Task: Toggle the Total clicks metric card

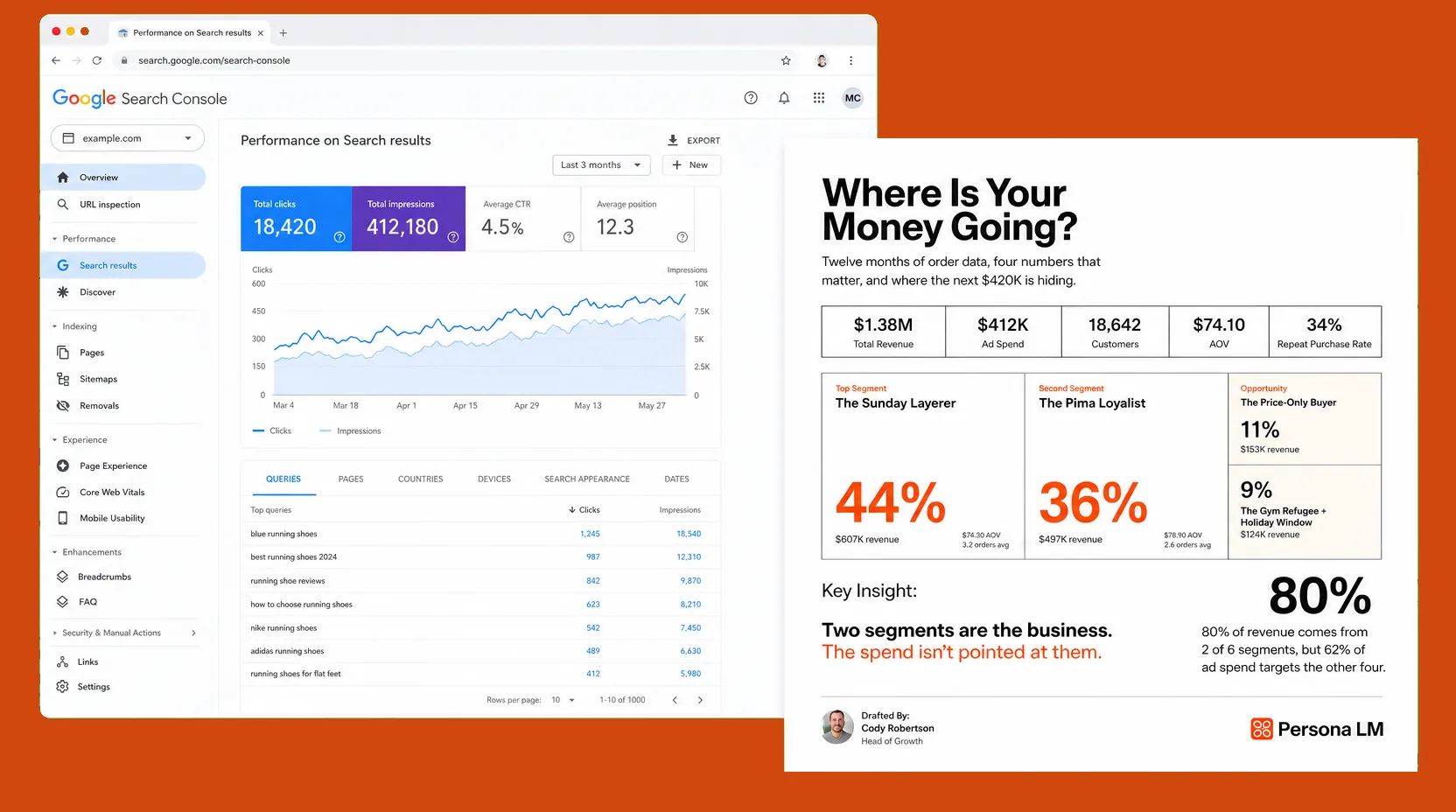Action: tap(297, 219)
